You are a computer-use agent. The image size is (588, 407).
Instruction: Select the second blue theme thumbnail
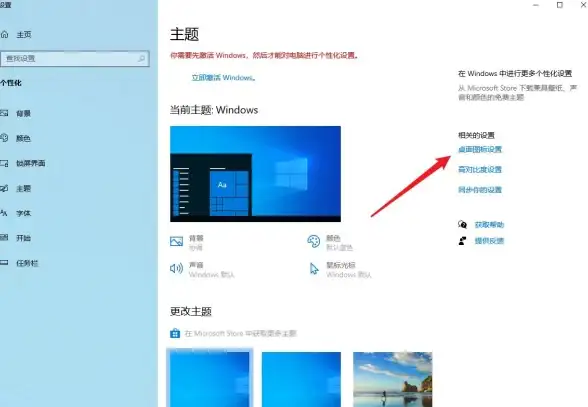click(301, 379)
